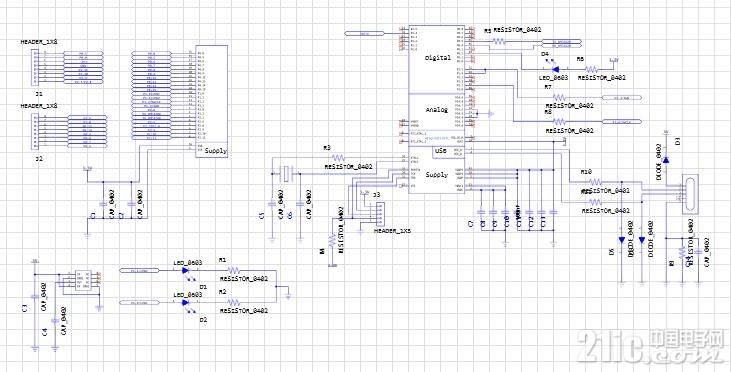Select the D2 LED symbol
This screenshot has width=731, height=372.
pos(186,303)
